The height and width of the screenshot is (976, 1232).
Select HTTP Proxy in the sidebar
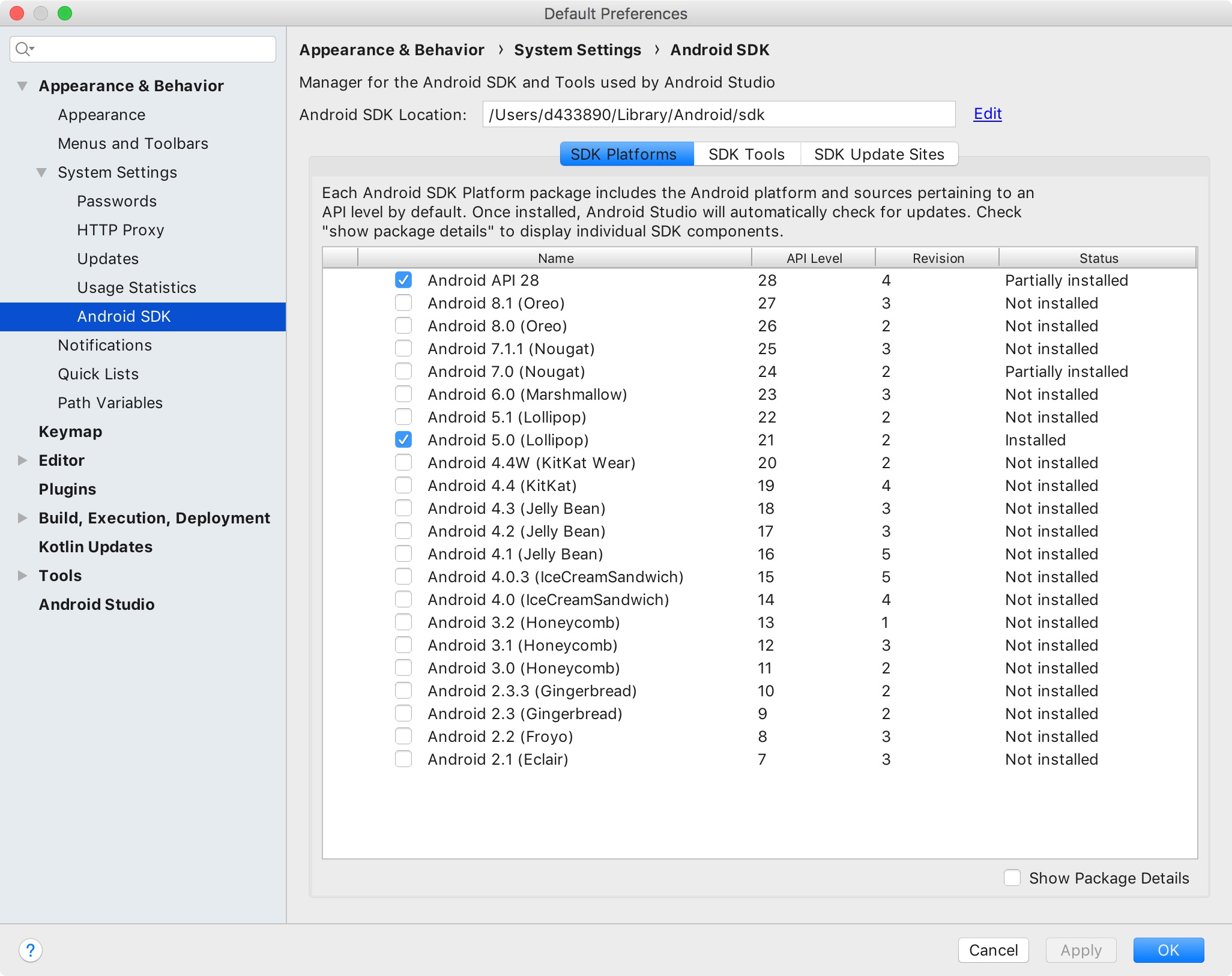tap(120, 230)
